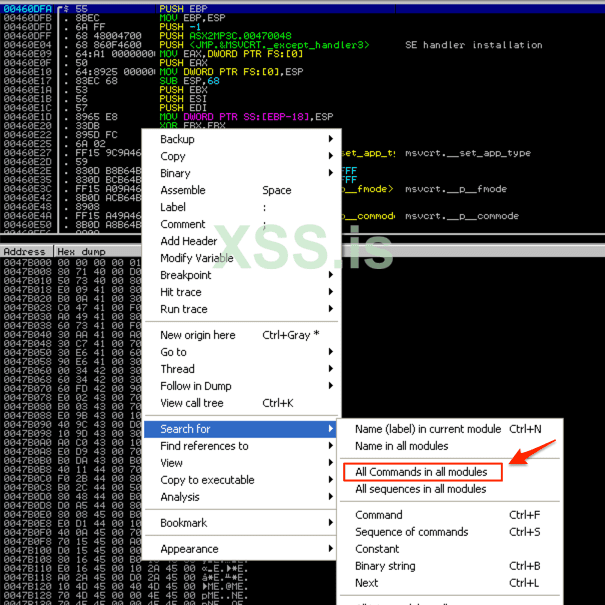Screen dimensions: 605x605
Task: Choose All sequences in all modules
Action: (x=450, y=488)
